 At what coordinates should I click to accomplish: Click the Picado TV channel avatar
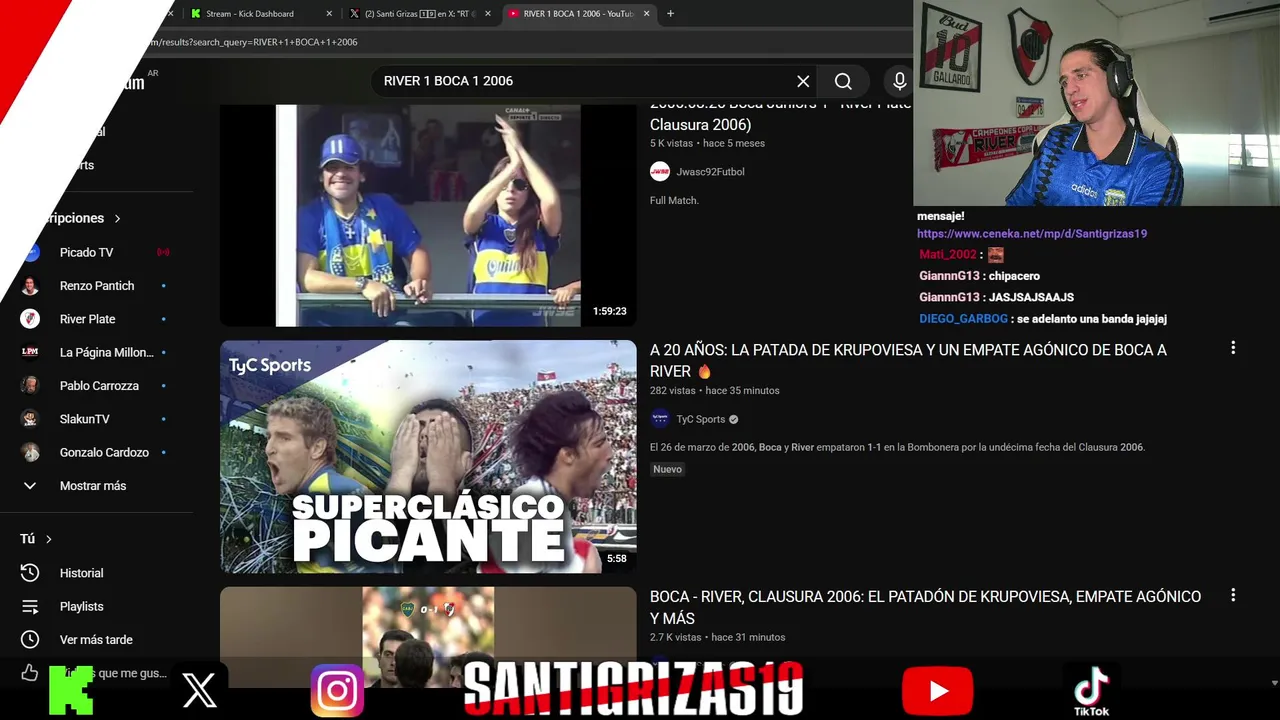[x=31, y=253]
